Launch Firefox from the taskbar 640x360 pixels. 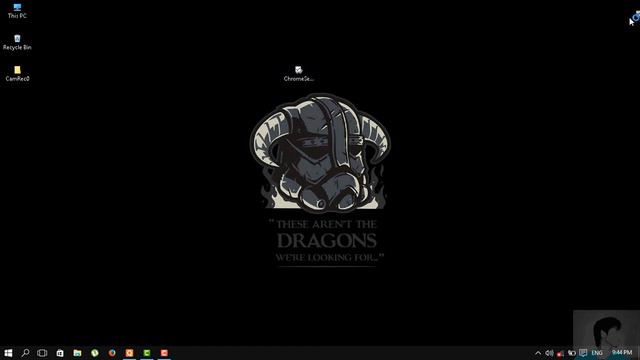112,353
